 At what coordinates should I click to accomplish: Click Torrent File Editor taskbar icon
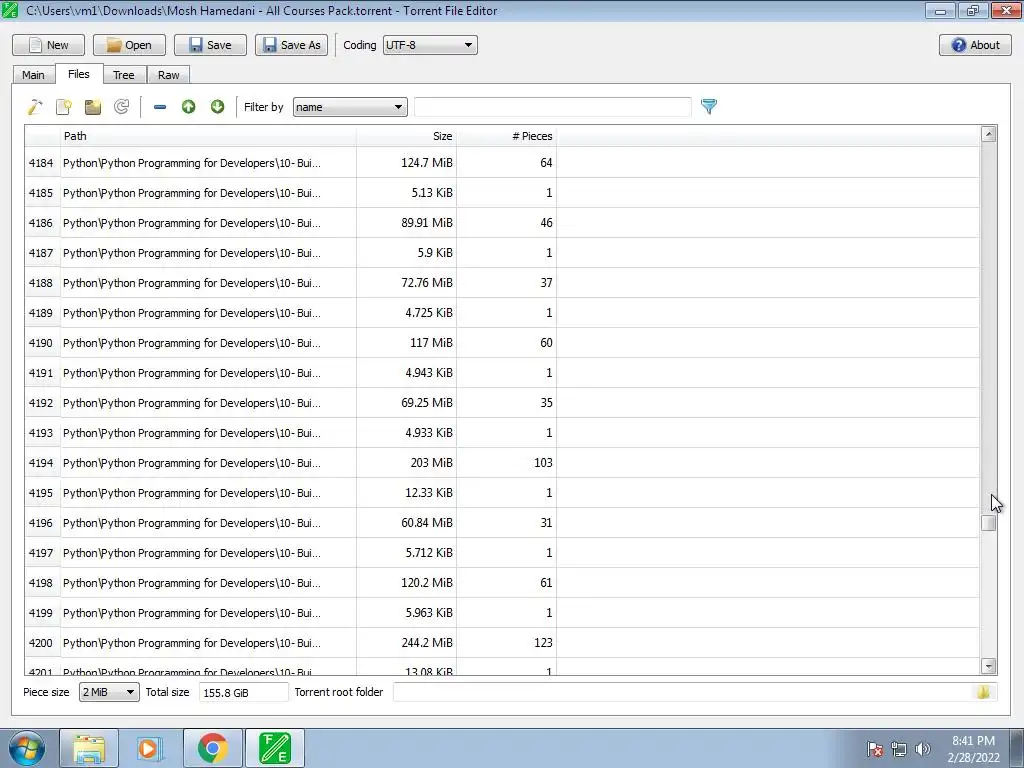[x=275, y=748]
